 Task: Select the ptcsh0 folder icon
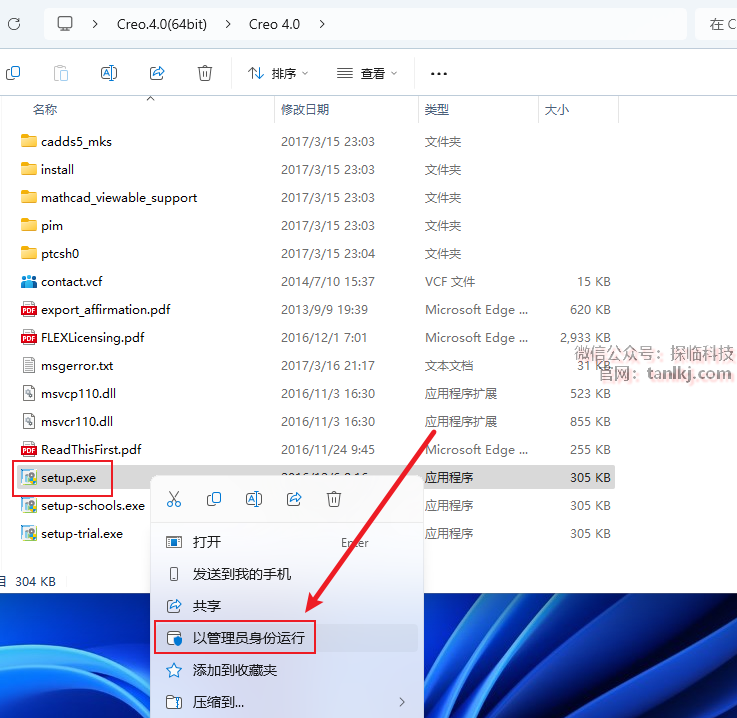tap(29, 253)
